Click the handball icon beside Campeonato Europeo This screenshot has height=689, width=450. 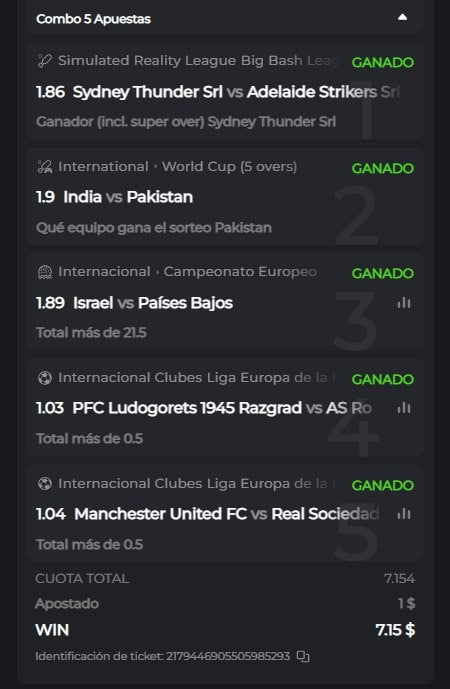pos(44,272)
